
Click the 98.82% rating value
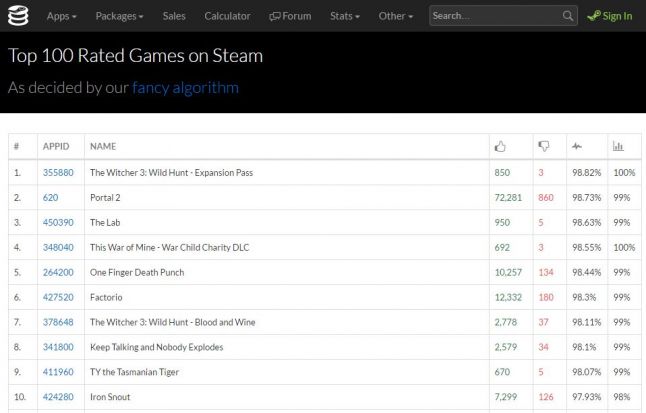pyautogui.click(x=587, y=173)
